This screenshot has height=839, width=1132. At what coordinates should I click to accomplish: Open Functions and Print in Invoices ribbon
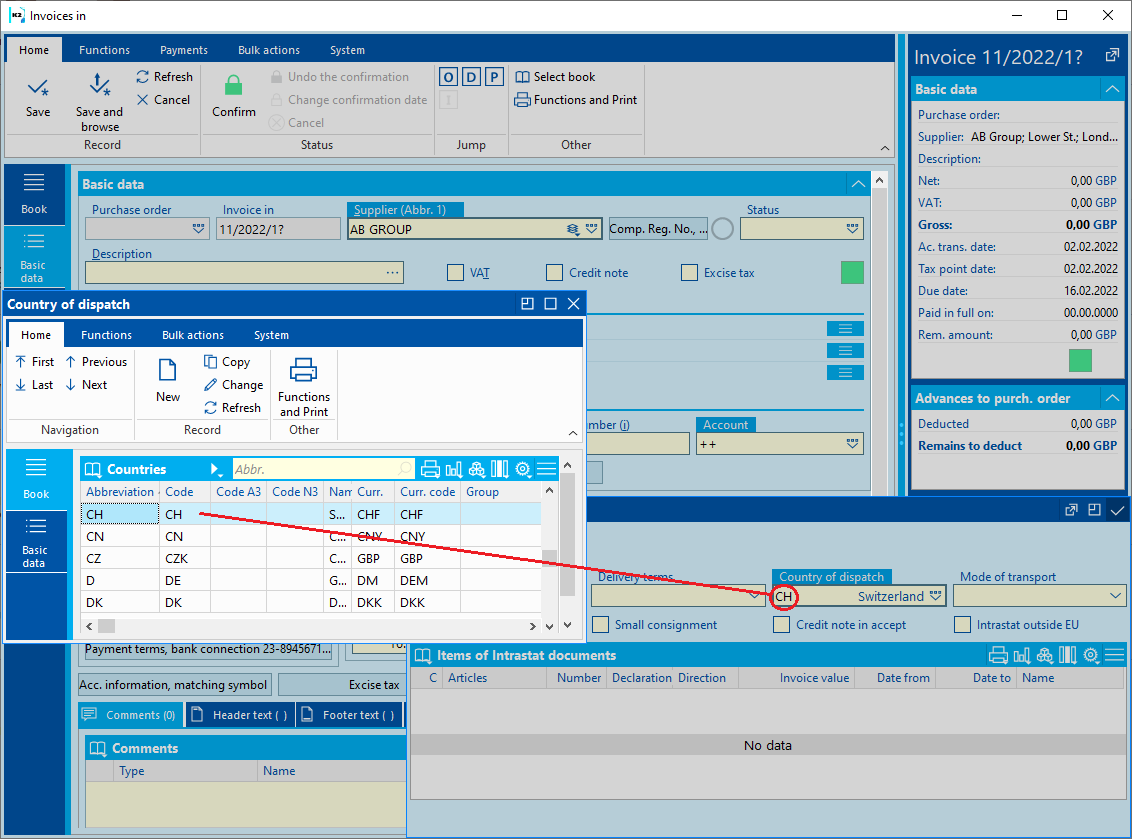point(576,100)
